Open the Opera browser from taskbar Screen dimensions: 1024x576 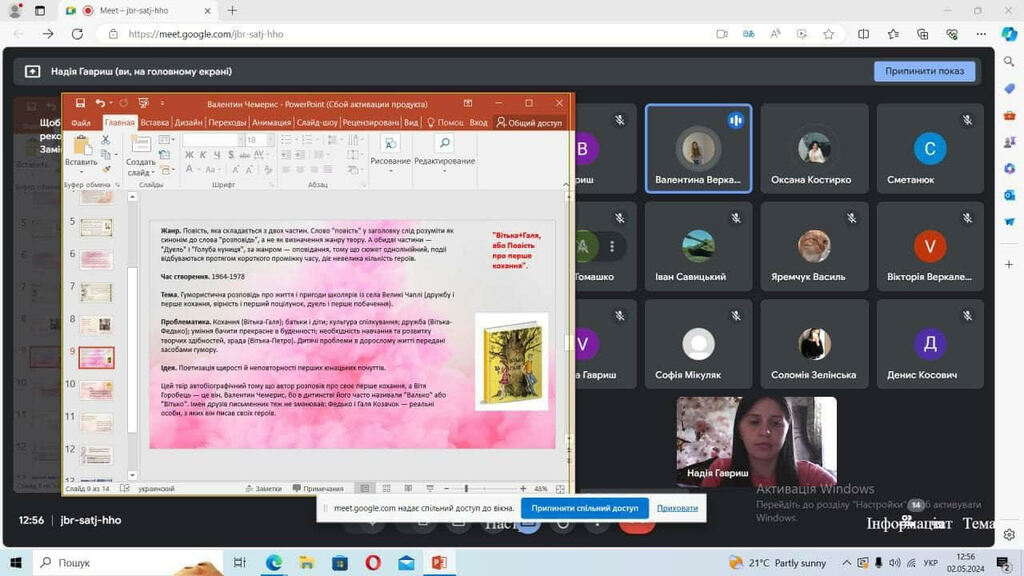pos(372,563)
